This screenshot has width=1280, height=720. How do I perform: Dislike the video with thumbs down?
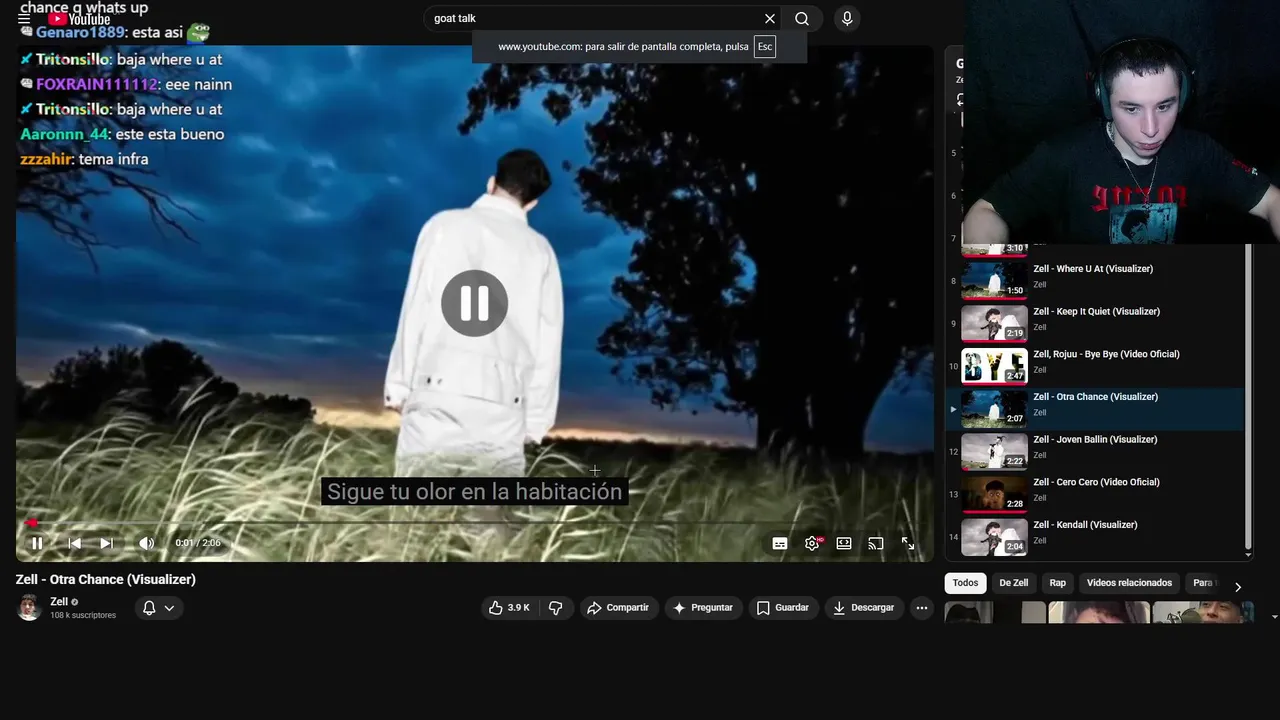[556, 608]
